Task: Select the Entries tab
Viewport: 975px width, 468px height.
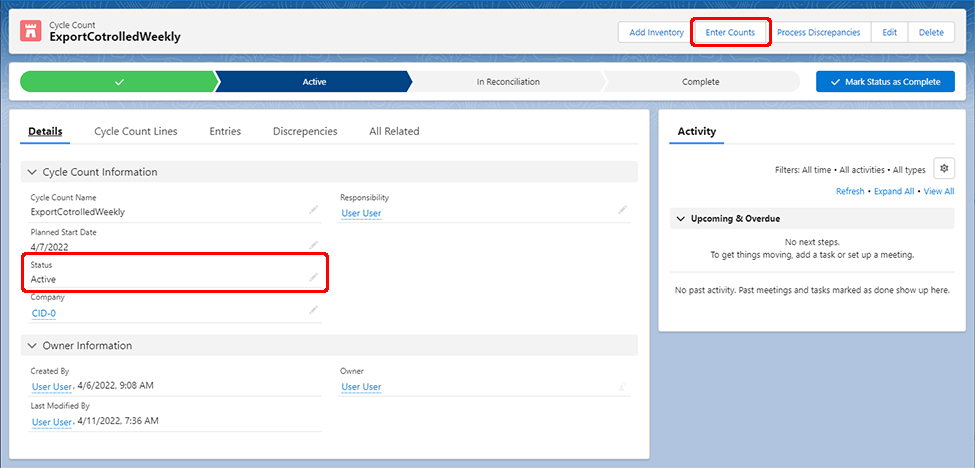Action: click(x=225, y=131)
